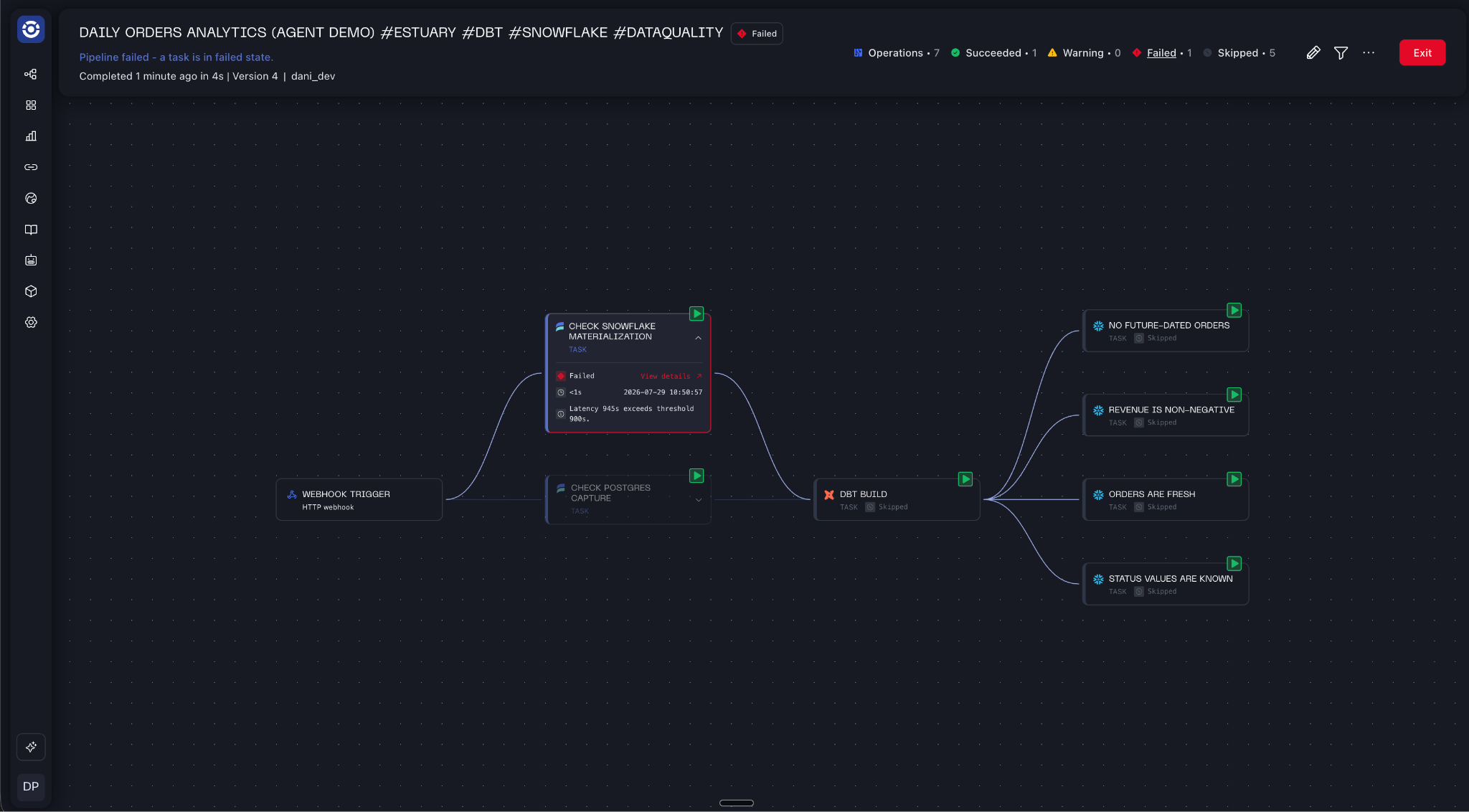Select the No Future-Dated Orders node title

pos(1169,326)
